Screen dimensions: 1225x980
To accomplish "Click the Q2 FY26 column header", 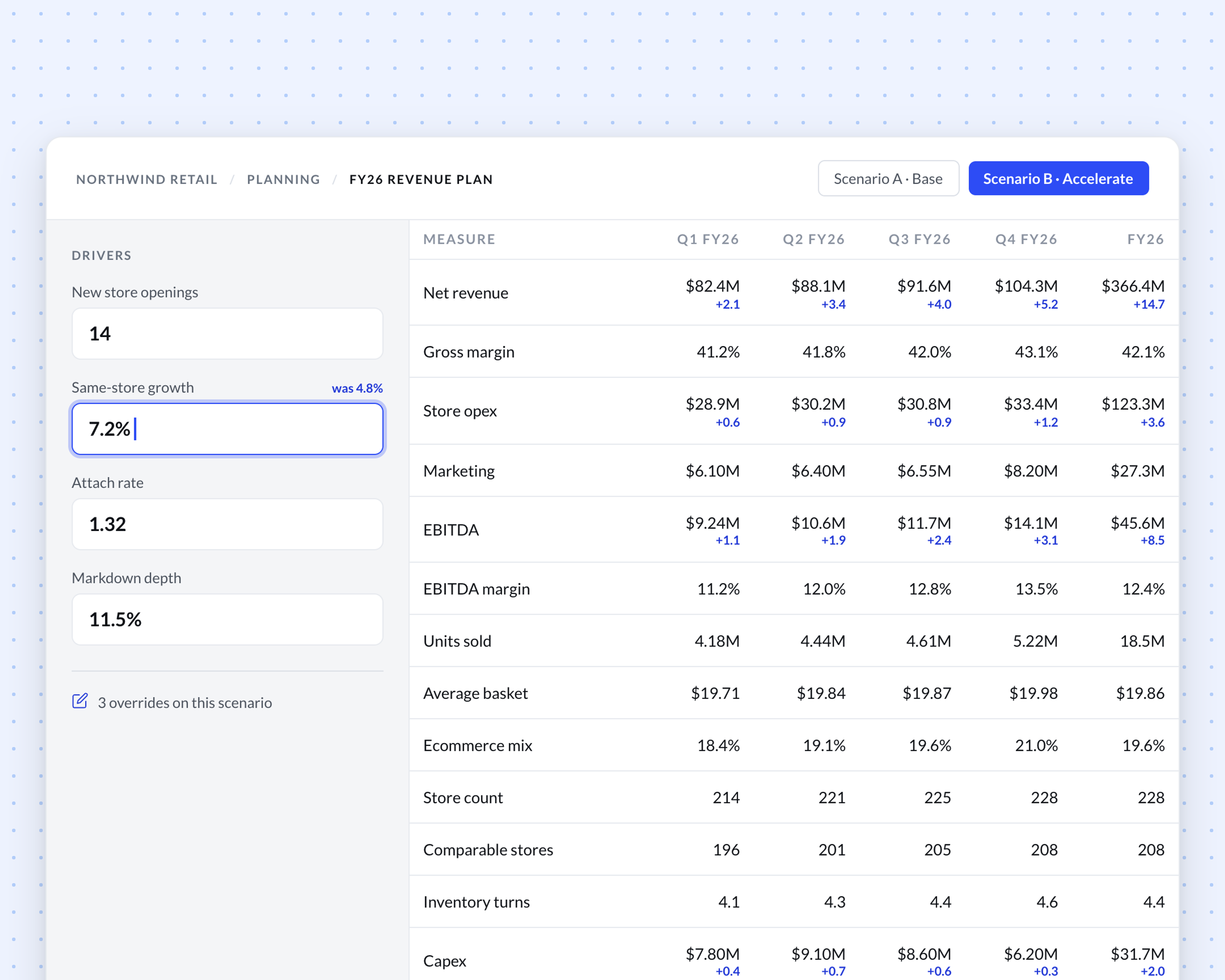I will 814,239.
